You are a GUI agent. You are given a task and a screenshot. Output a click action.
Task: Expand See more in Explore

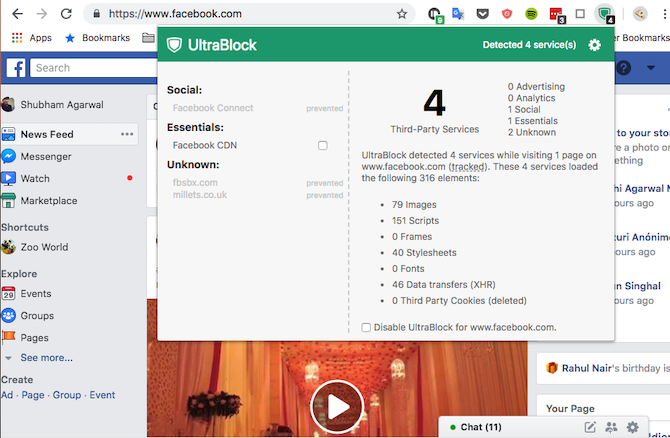pyautogui.click(x=47, y=358)
